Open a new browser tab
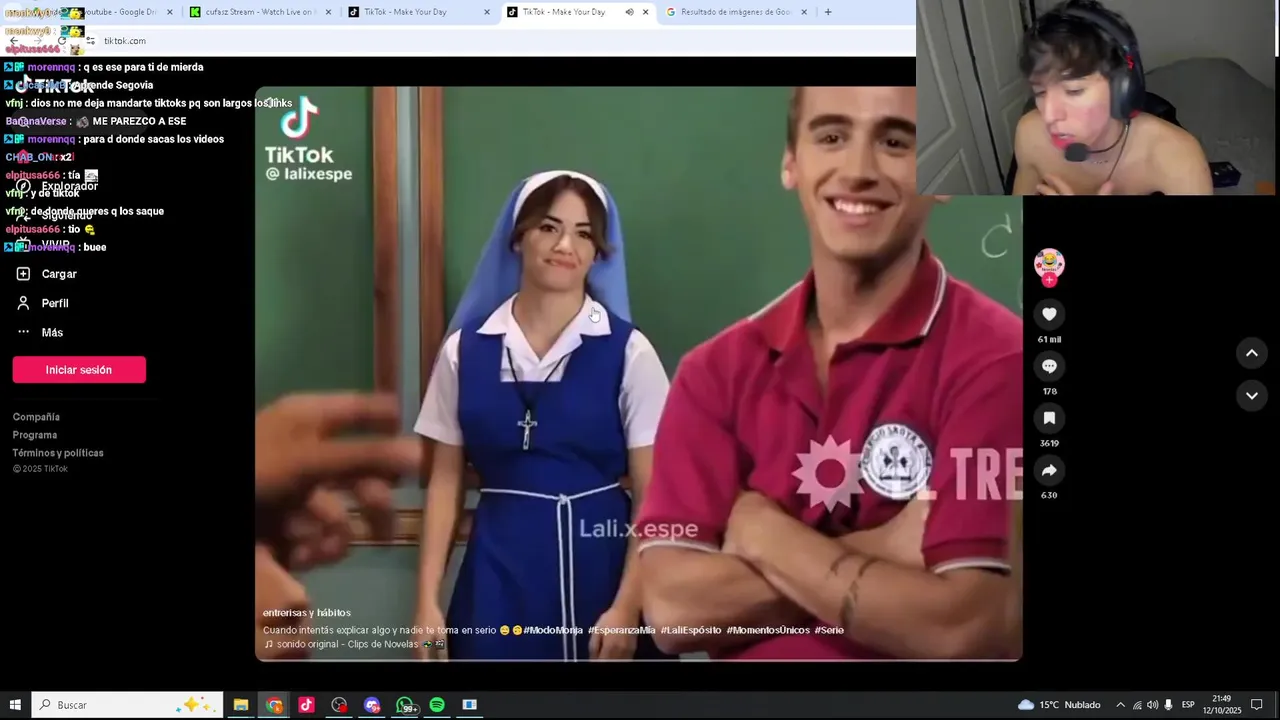Screen dimensions: 1280x720 pos(828,12)
